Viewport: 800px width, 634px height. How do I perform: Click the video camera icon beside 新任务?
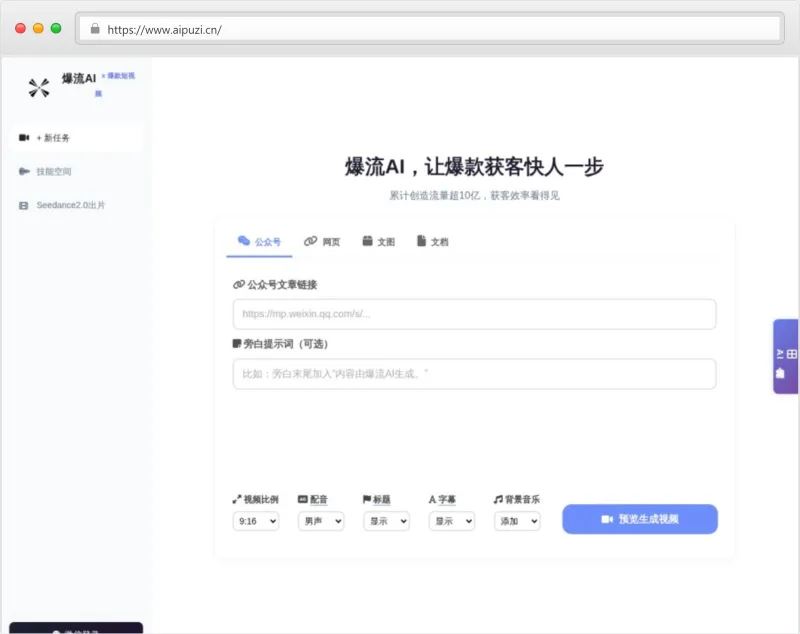point(24,138)
